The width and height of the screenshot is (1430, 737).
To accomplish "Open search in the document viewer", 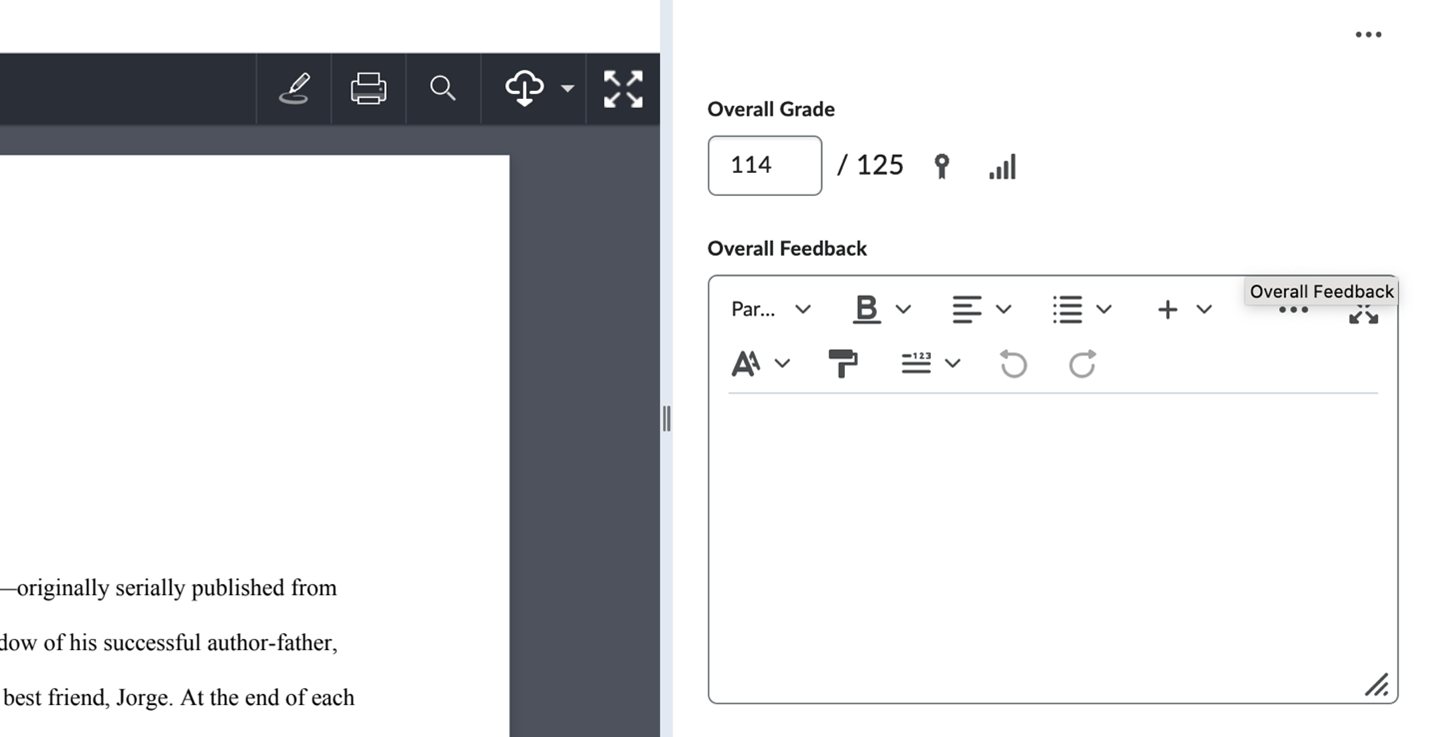I will coord(443,89).
